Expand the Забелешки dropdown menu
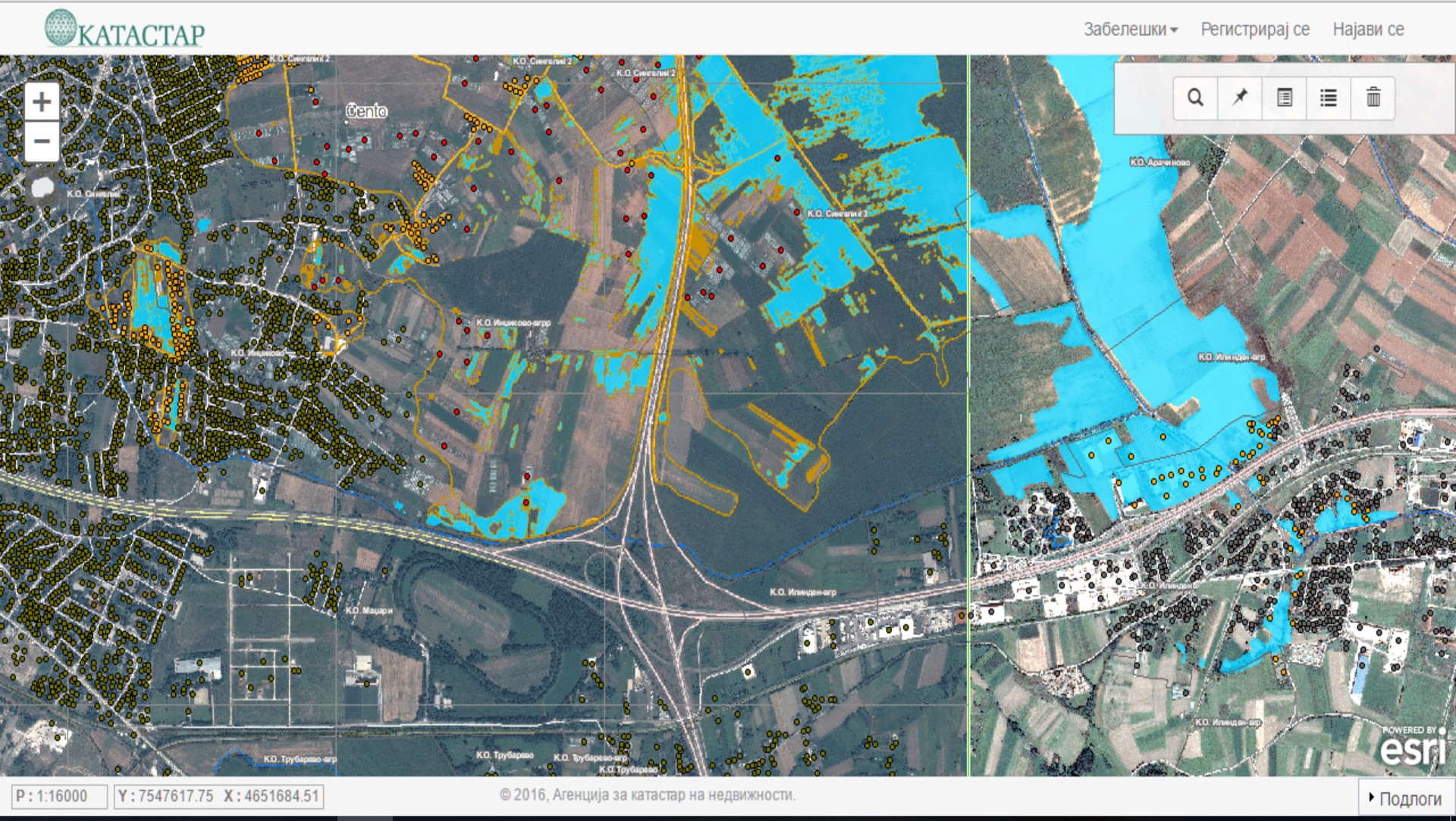The image size is (1456, 821). point(1130,30)
